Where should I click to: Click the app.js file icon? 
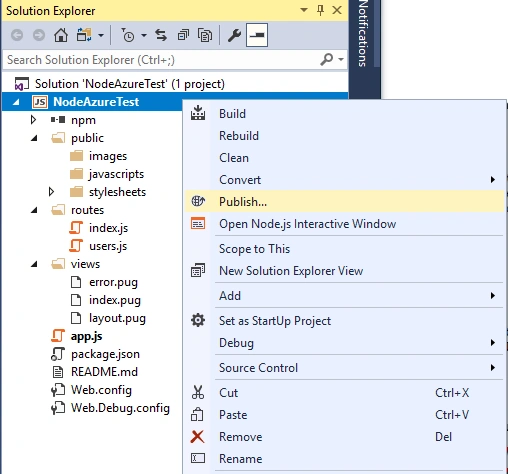(58, 336)
